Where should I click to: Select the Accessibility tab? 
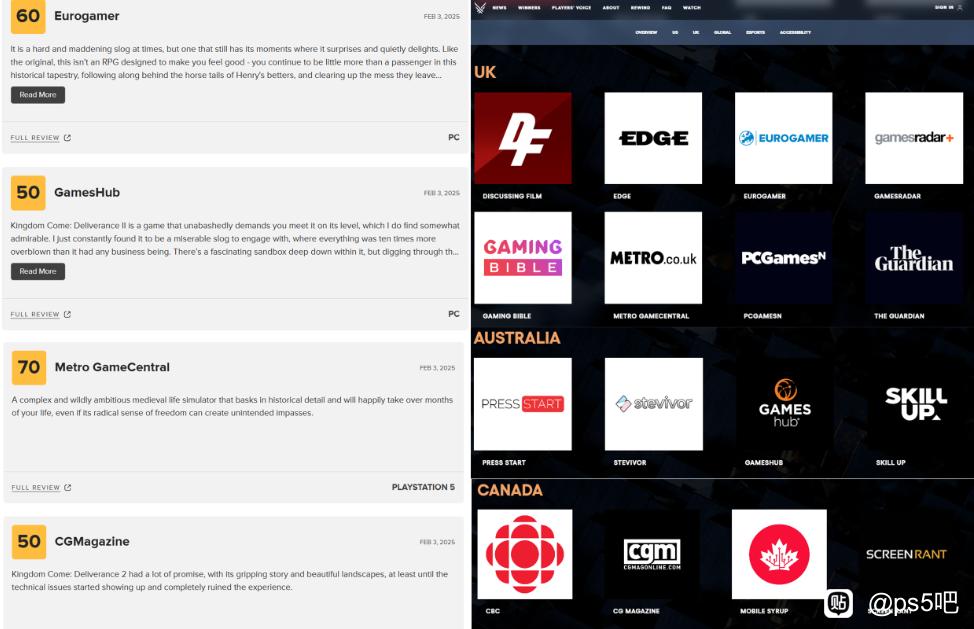(795, 32)
